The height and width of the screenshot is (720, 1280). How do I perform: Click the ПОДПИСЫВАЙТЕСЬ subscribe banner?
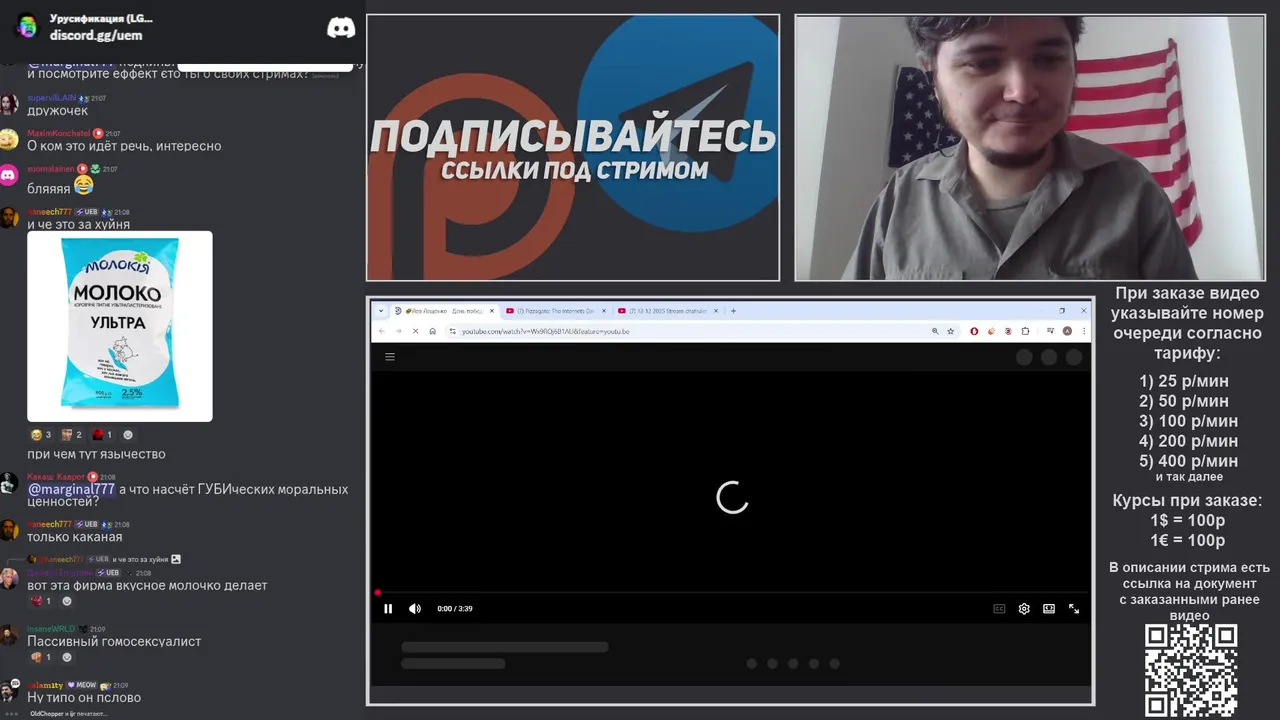click(573, 148)
